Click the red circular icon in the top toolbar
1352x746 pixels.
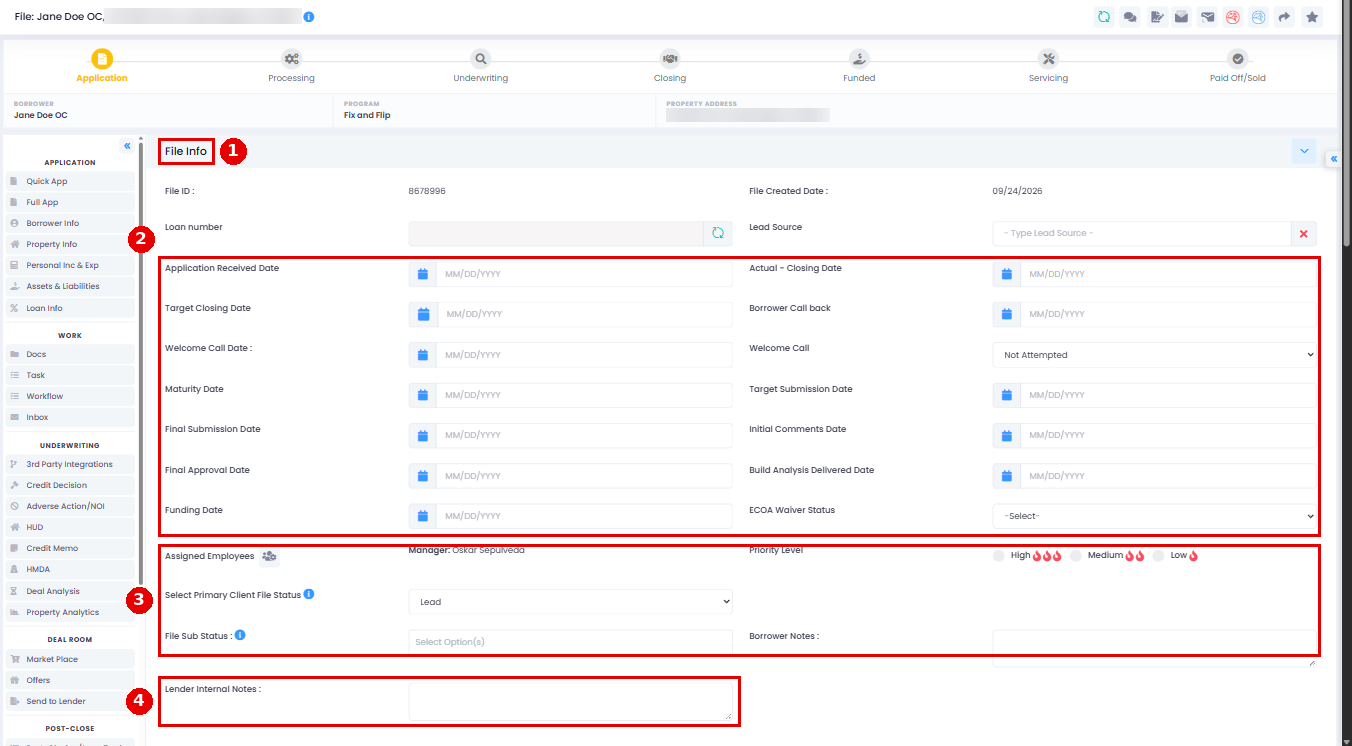[x=1233, y=17]
